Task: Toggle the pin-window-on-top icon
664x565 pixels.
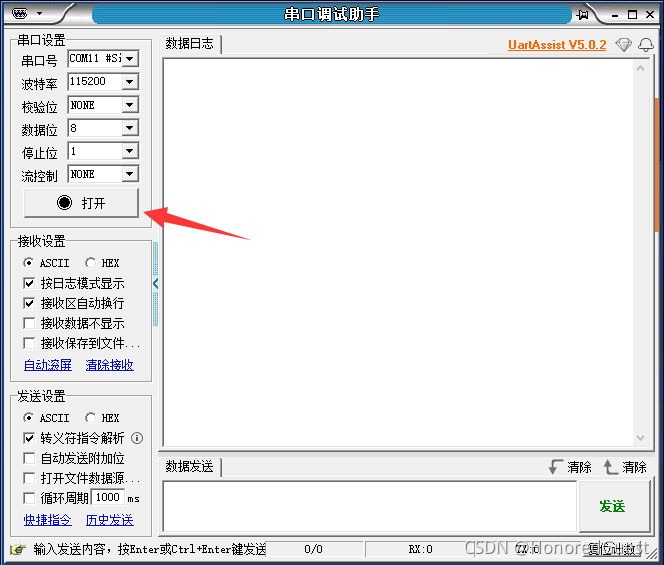Action: coord(583,15)
